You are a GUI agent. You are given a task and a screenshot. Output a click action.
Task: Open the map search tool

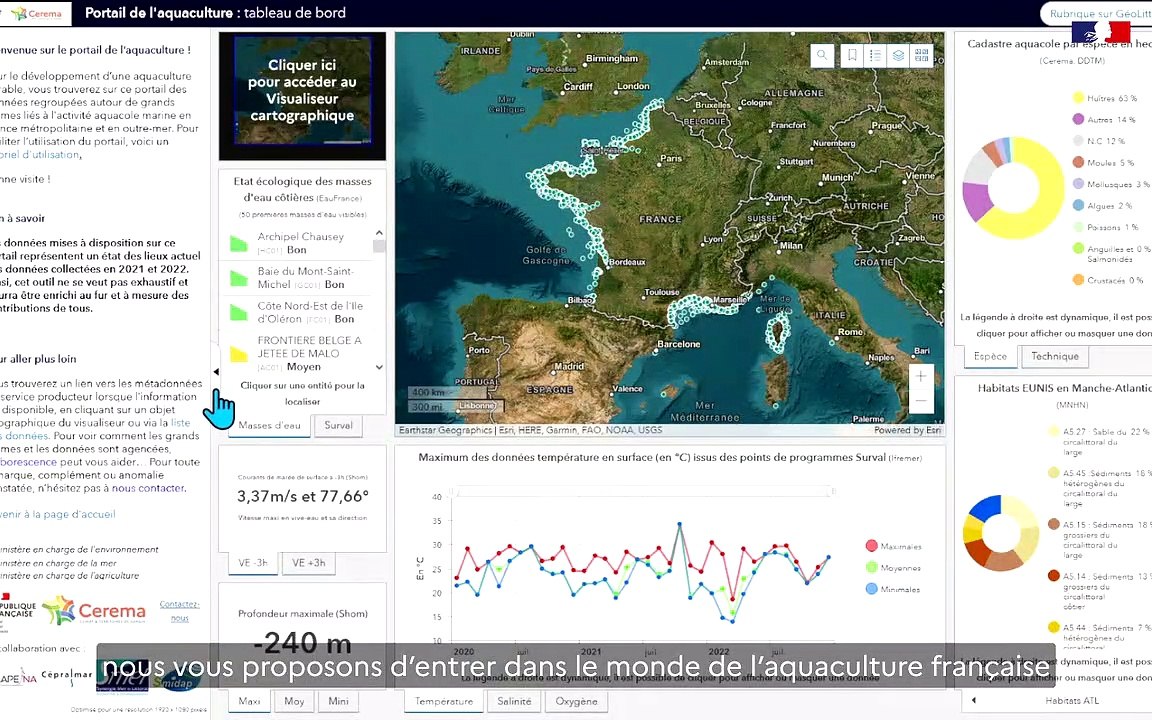click(x=822, y=55)
